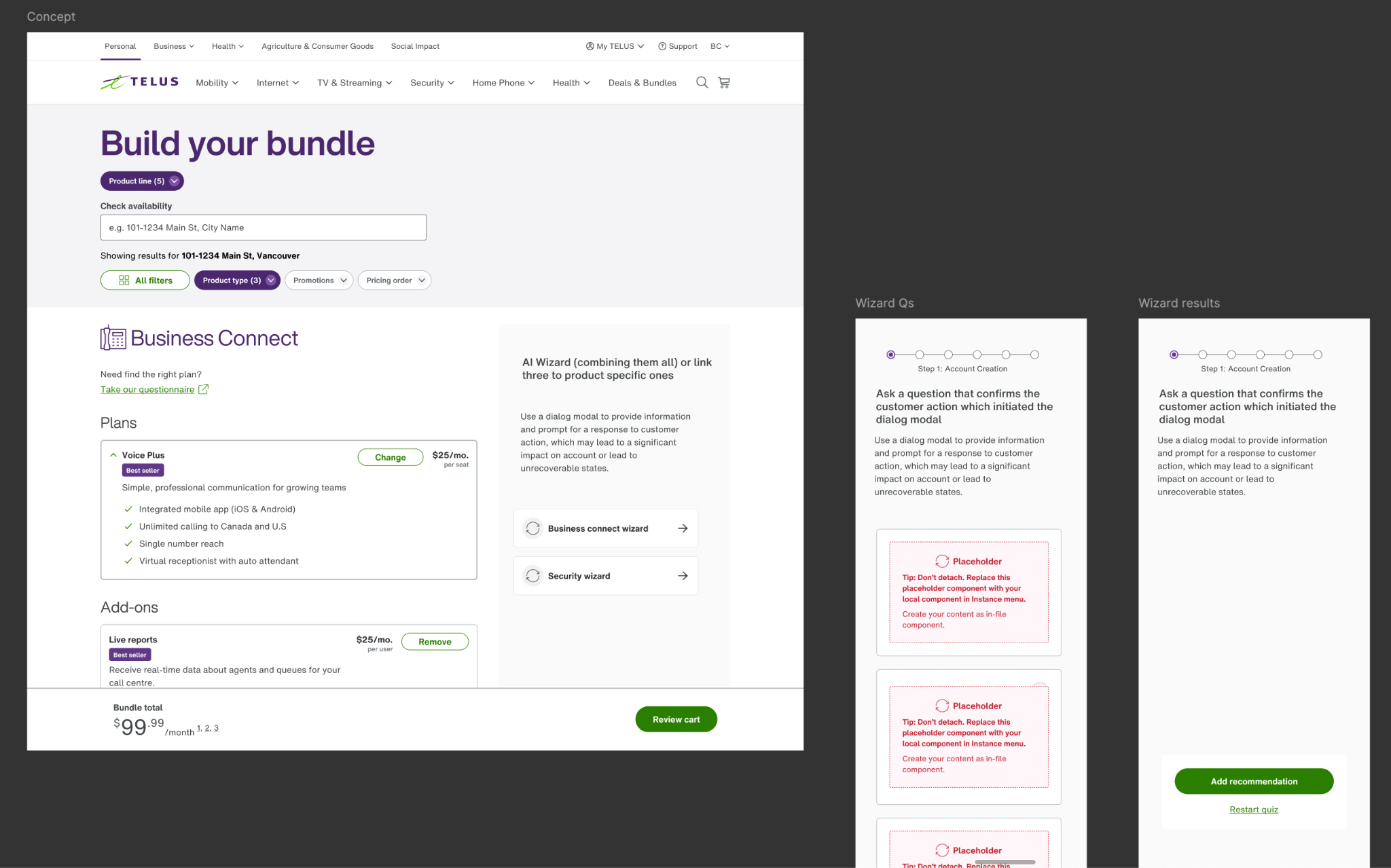Click the Wizard Qs horizontal scrollbar
The width and height of the screenshot is (1391, 868).
[x=1005, y=862]
